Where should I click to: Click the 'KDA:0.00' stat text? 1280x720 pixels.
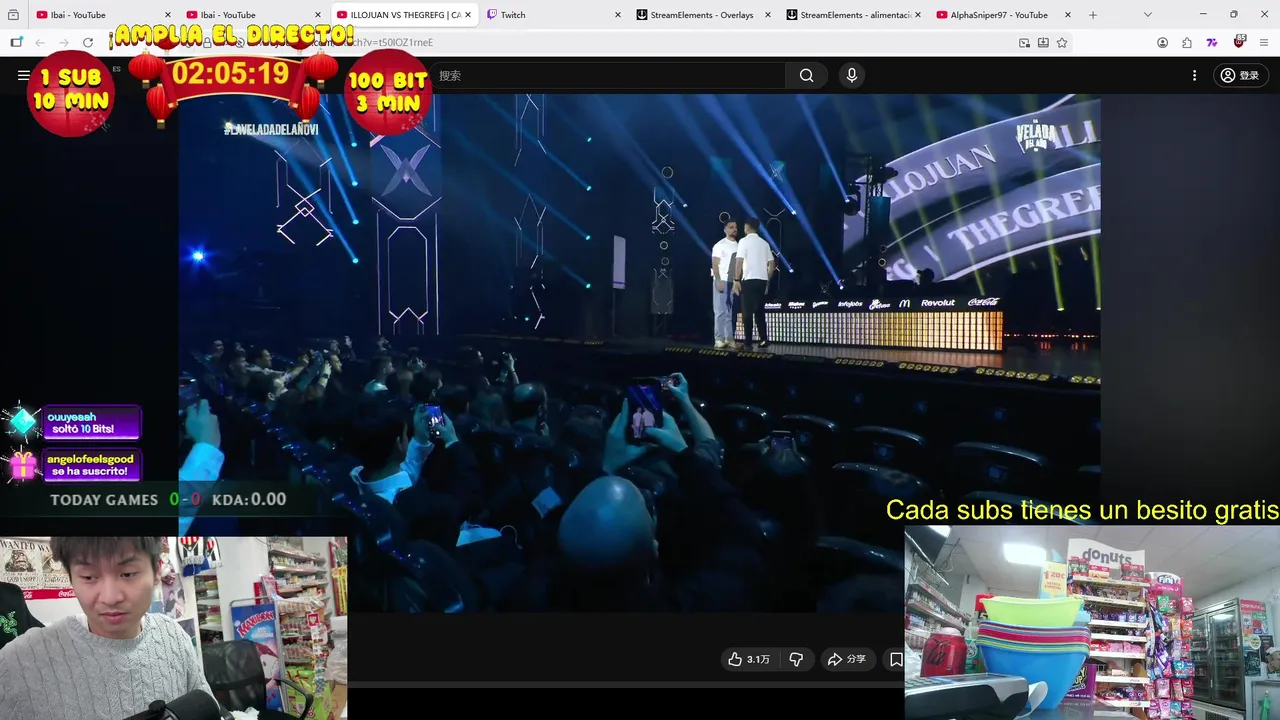pos(249,500)
